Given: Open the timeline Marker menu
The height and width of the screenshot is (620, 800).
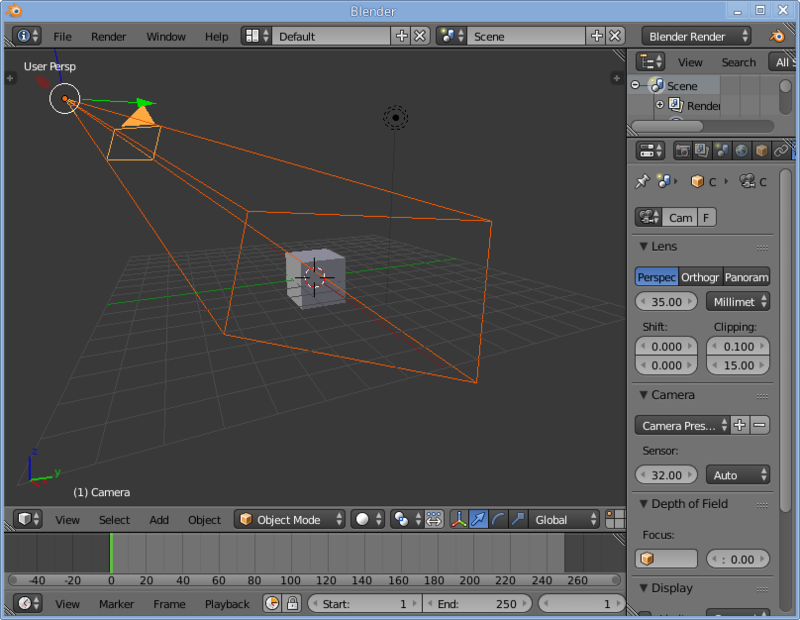Looking at the screenshot, I should (x=116, y=604).
